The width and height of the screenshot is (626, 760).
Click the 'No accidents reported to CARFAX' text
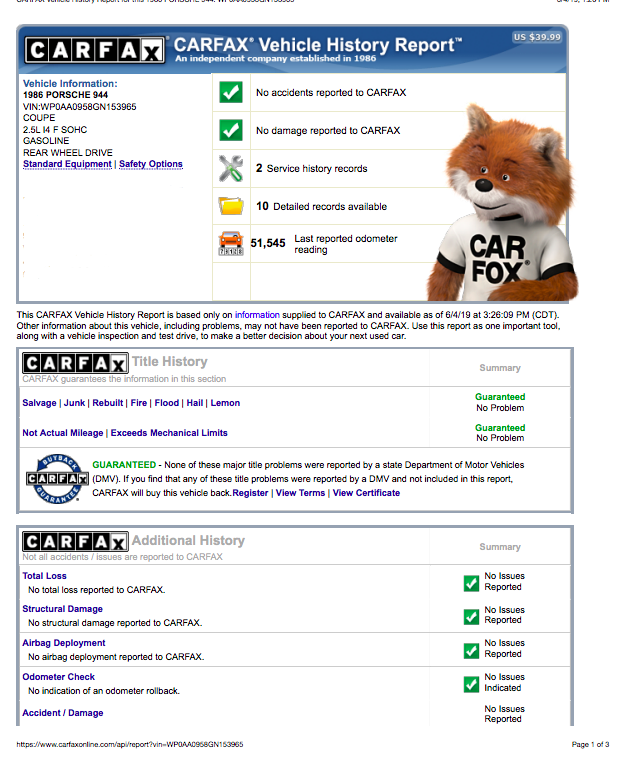[331, 93]
